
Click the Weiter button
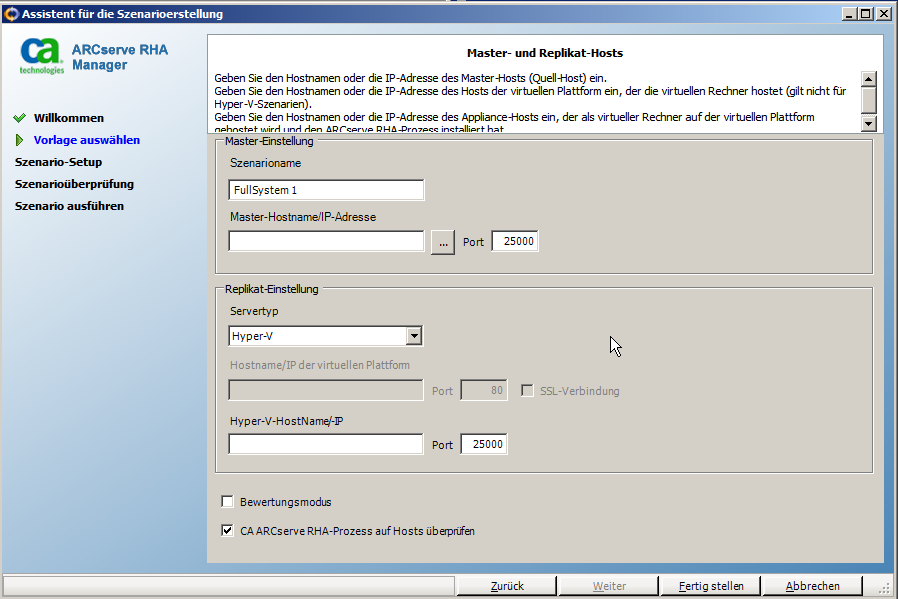[609, 586]
